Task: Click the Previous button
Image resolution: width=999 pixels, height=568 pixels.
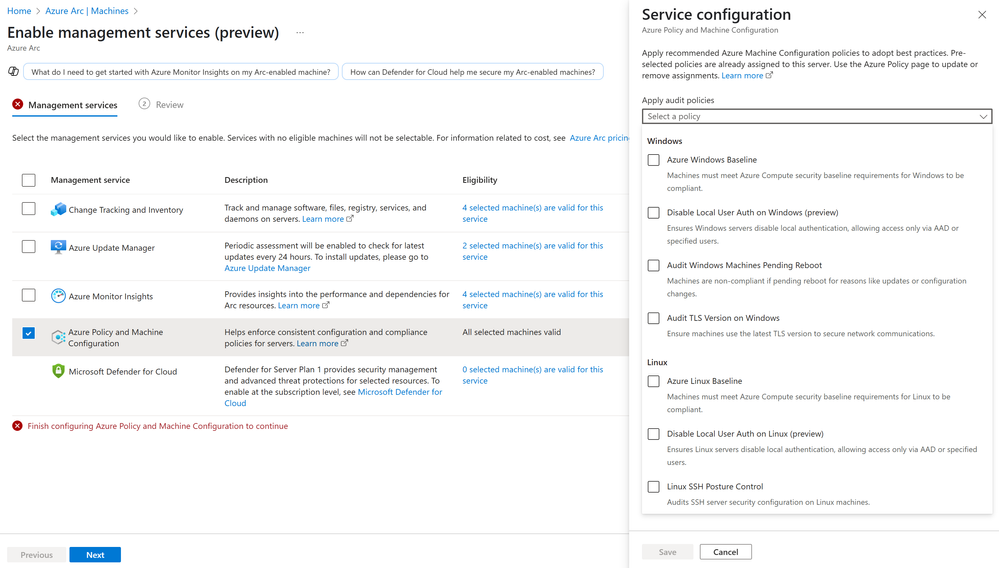Action: click(36, 555)
